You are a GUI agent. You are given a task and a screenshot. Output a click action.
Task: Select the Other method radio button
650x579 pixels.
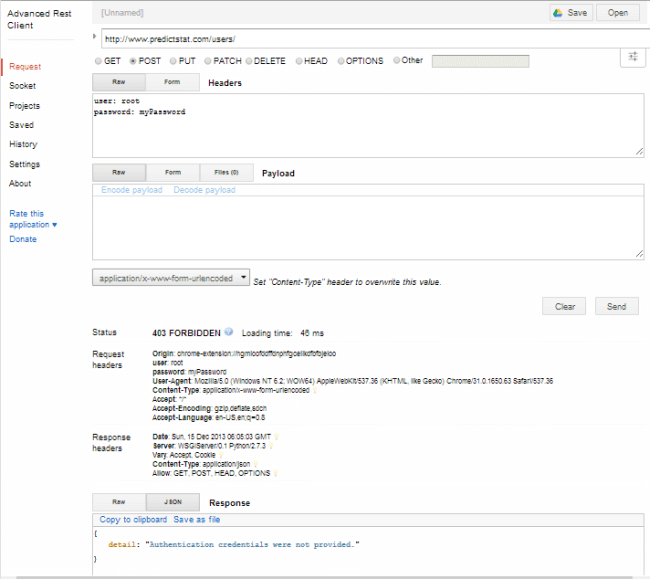(396, 60)
